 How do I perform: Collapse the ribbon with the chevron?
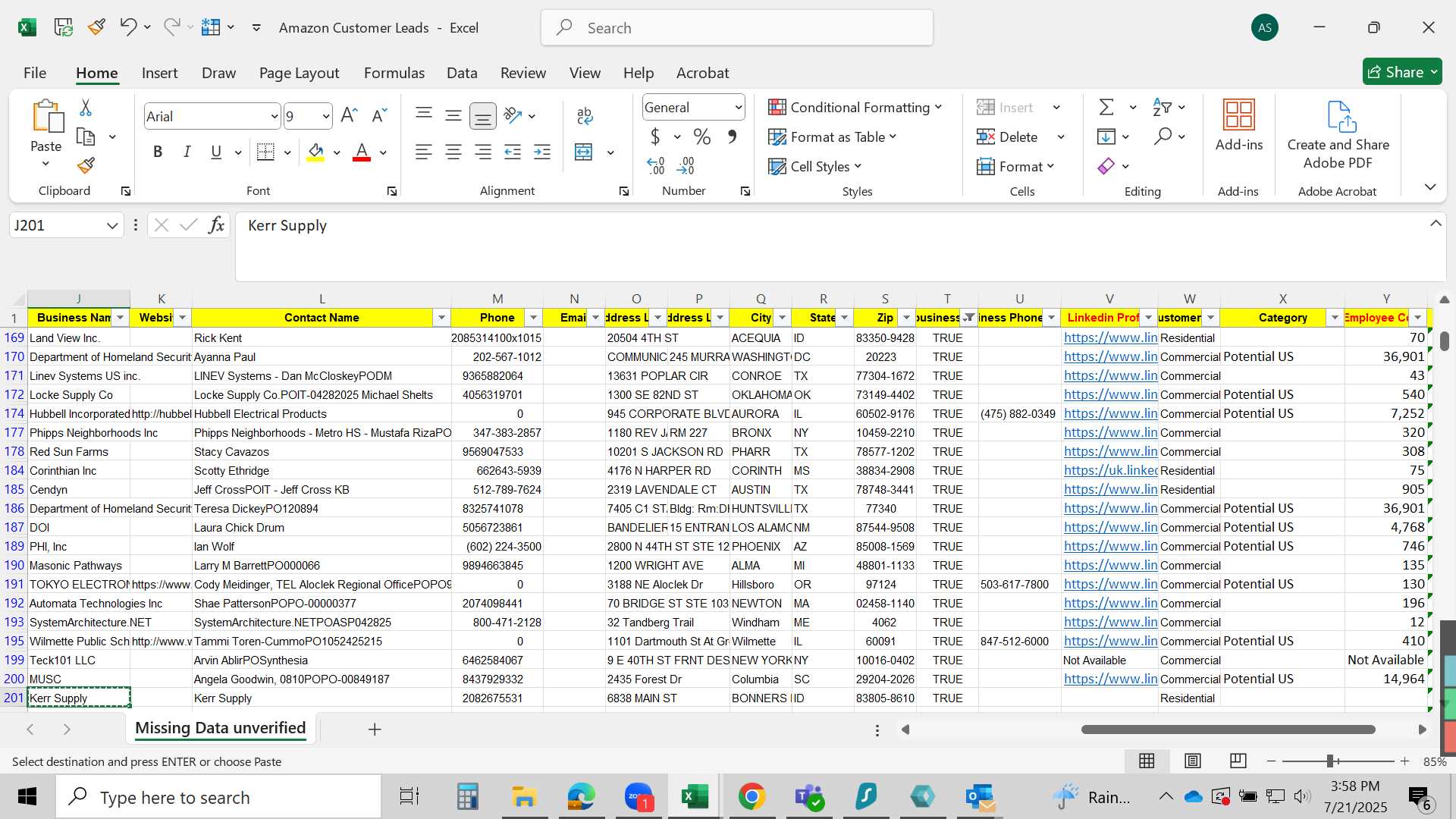[1430, 187]
